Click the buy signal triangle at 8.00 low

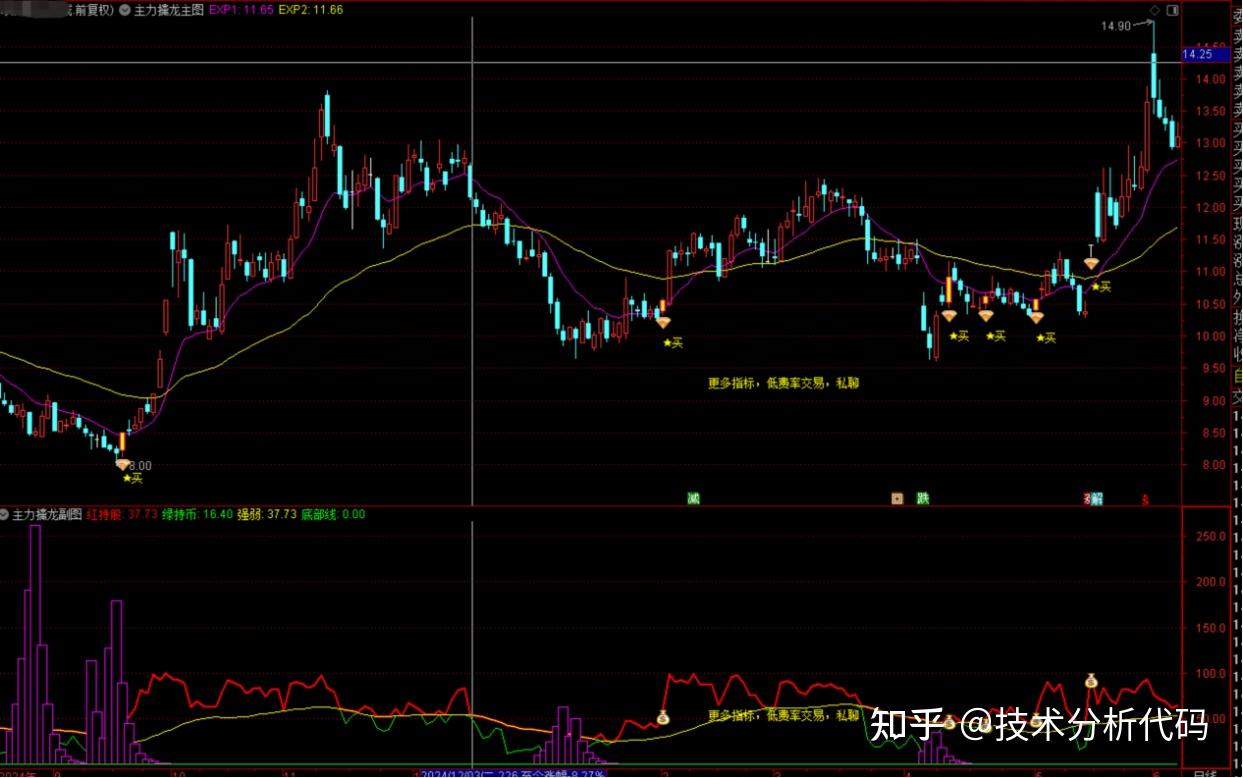coord(122,464)
